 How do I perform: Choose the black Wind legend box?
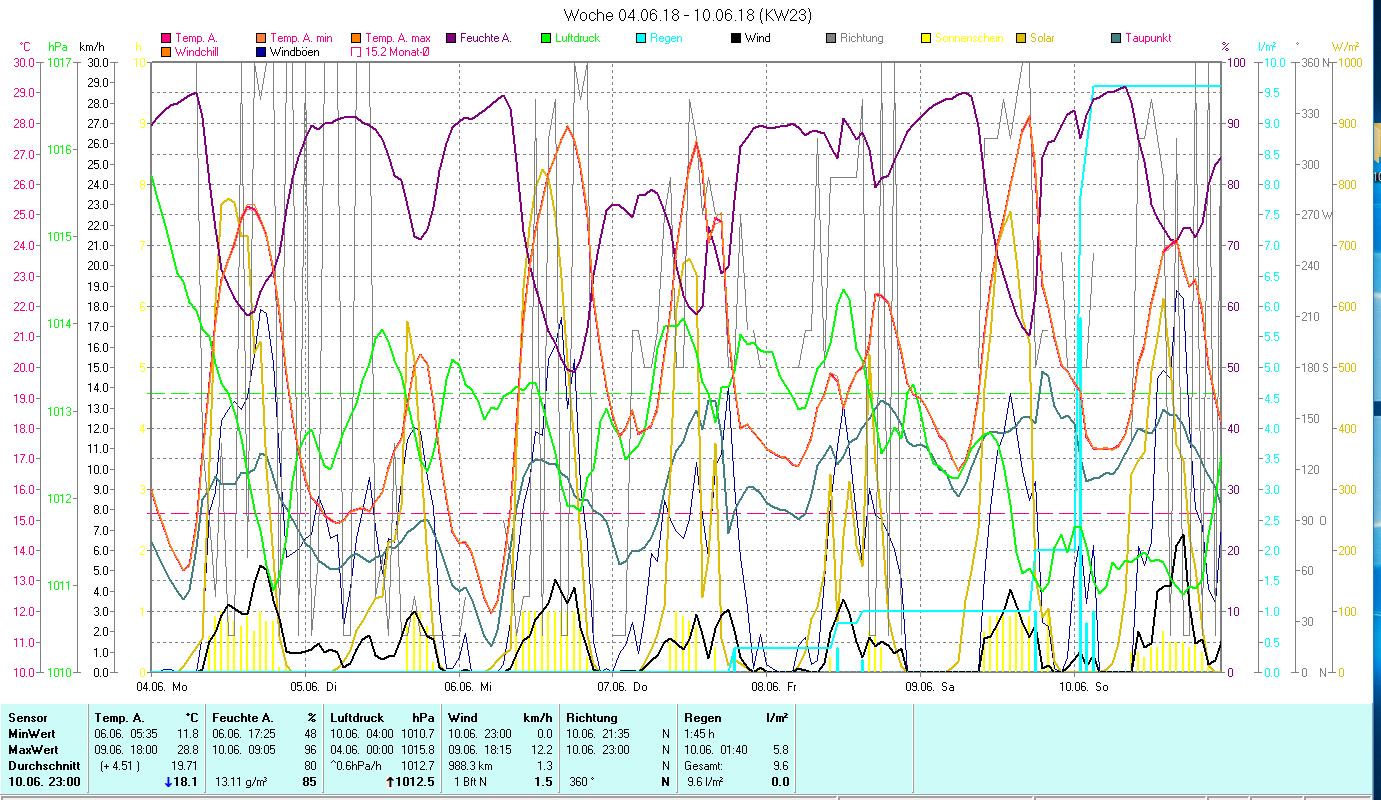point(736,38)
